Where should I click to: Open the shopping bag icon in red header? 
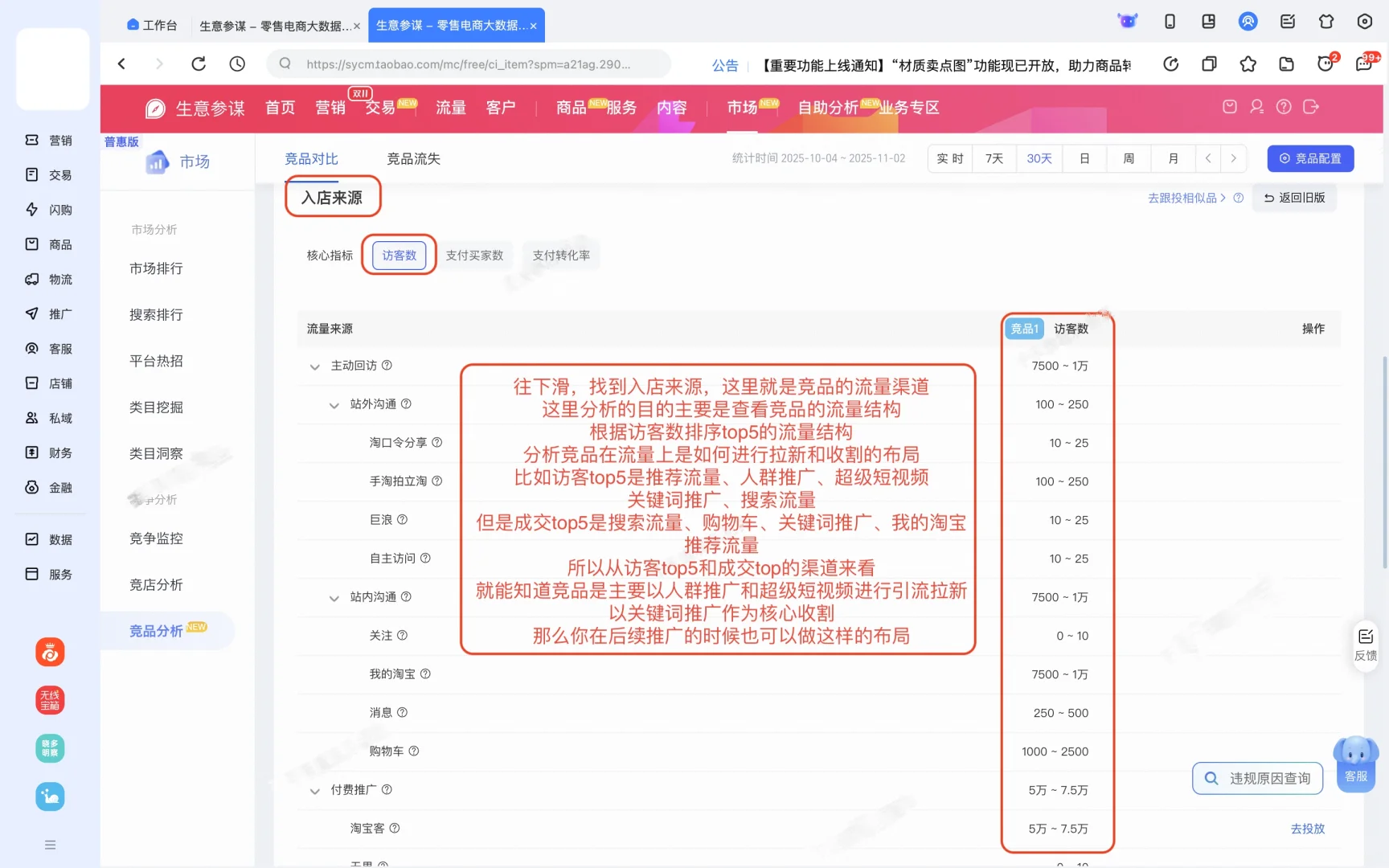pyautogui.click(x=1230, y=107)
